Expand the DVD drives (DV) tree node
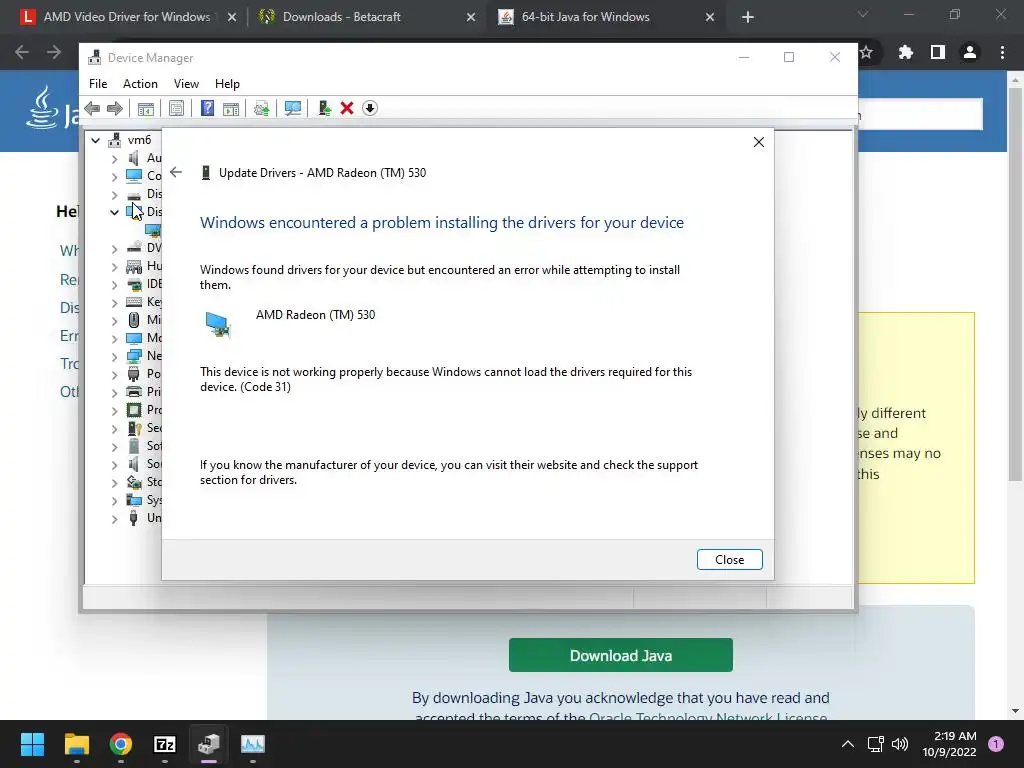 (114, 248)
